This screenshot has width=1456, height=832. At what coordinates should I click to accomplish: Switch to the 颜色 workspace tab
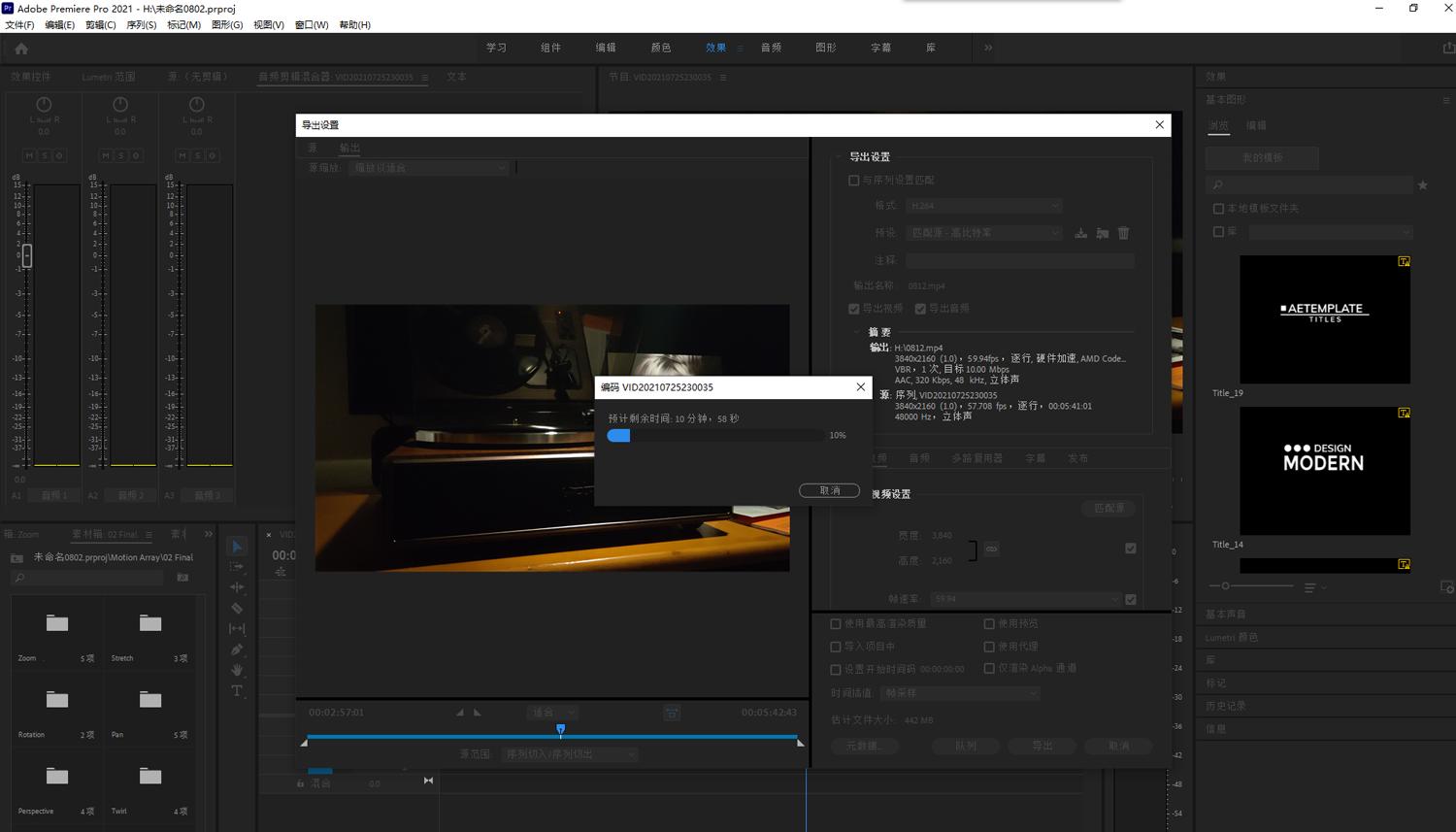pos(660,48)
